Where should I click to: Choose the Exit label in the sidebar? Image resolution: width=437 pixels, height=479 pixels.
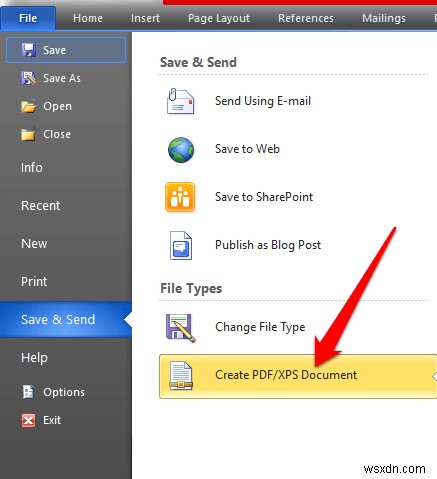[x=52, y=420]
